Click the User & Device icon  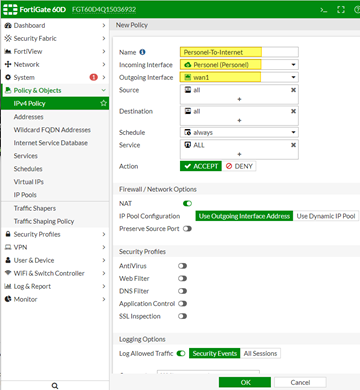tap(8, 260)
